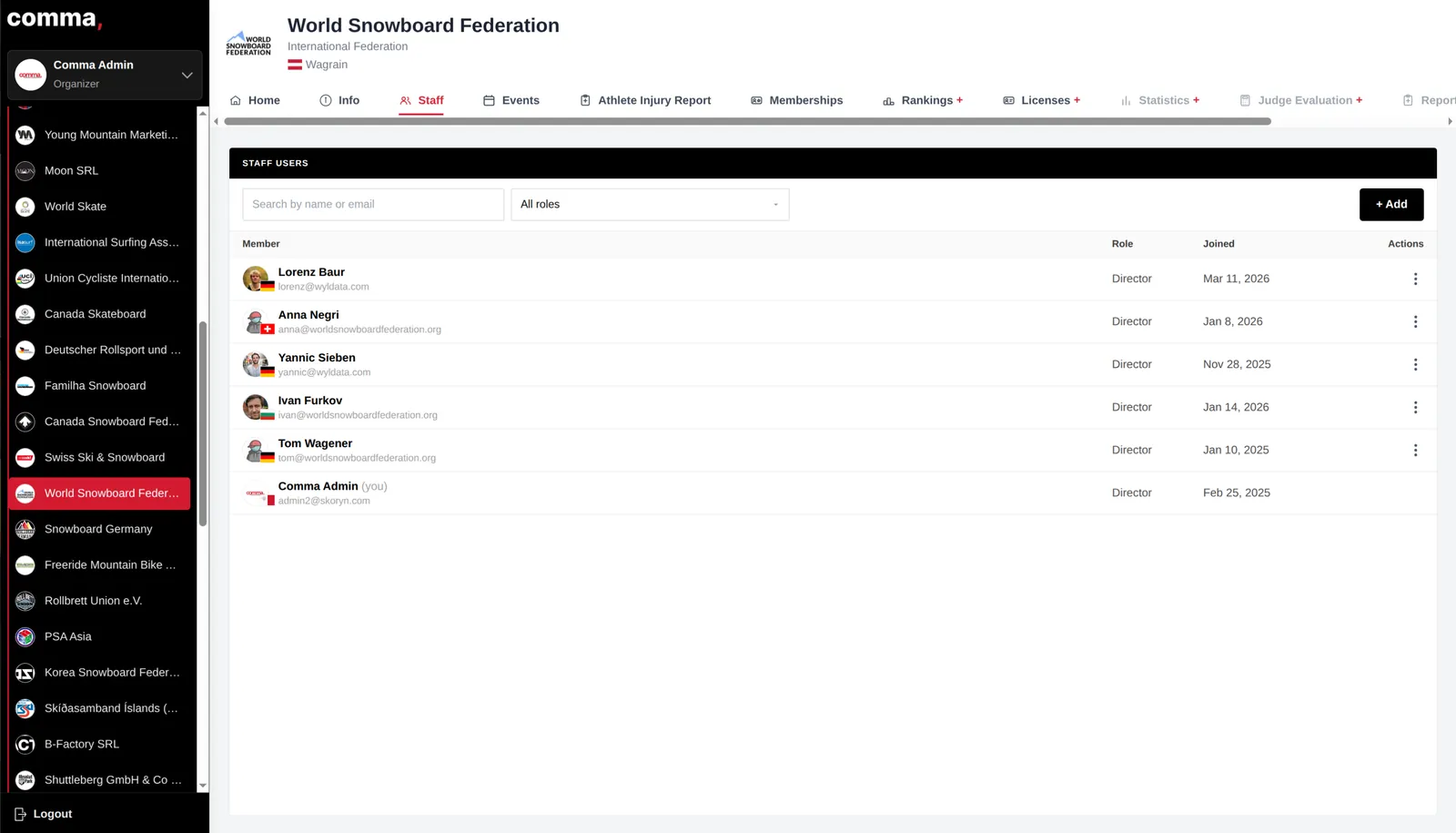Viewport: 1456px width, 833px height.
Task: Click Yannic Sieben's joined date Nov 28, 2025
Action: (x=1237, y=364)
